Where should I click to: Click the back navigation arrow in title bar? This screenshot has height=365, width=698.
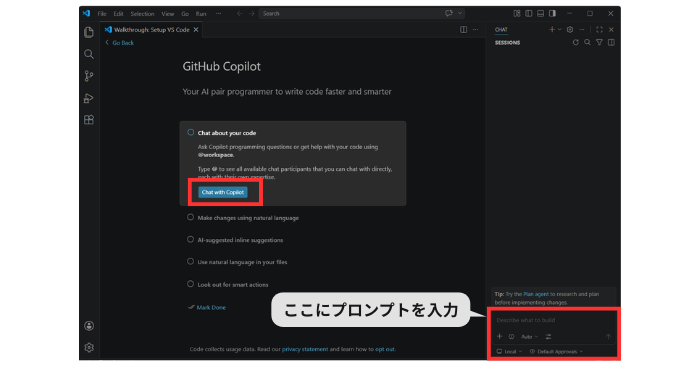[x=239, y=13]
